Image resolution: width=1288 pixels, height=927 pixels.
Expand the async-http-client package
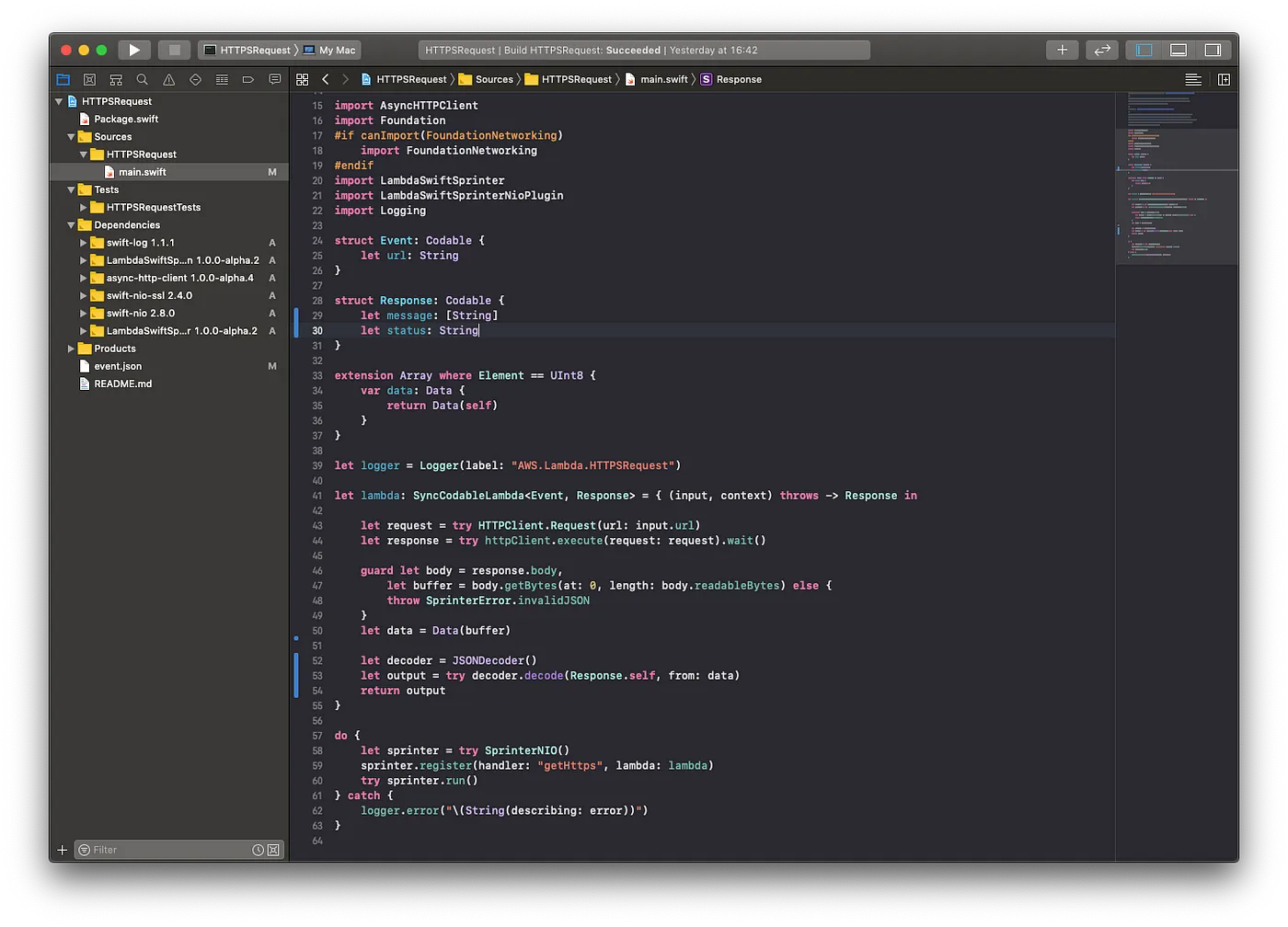click(83, 278)
